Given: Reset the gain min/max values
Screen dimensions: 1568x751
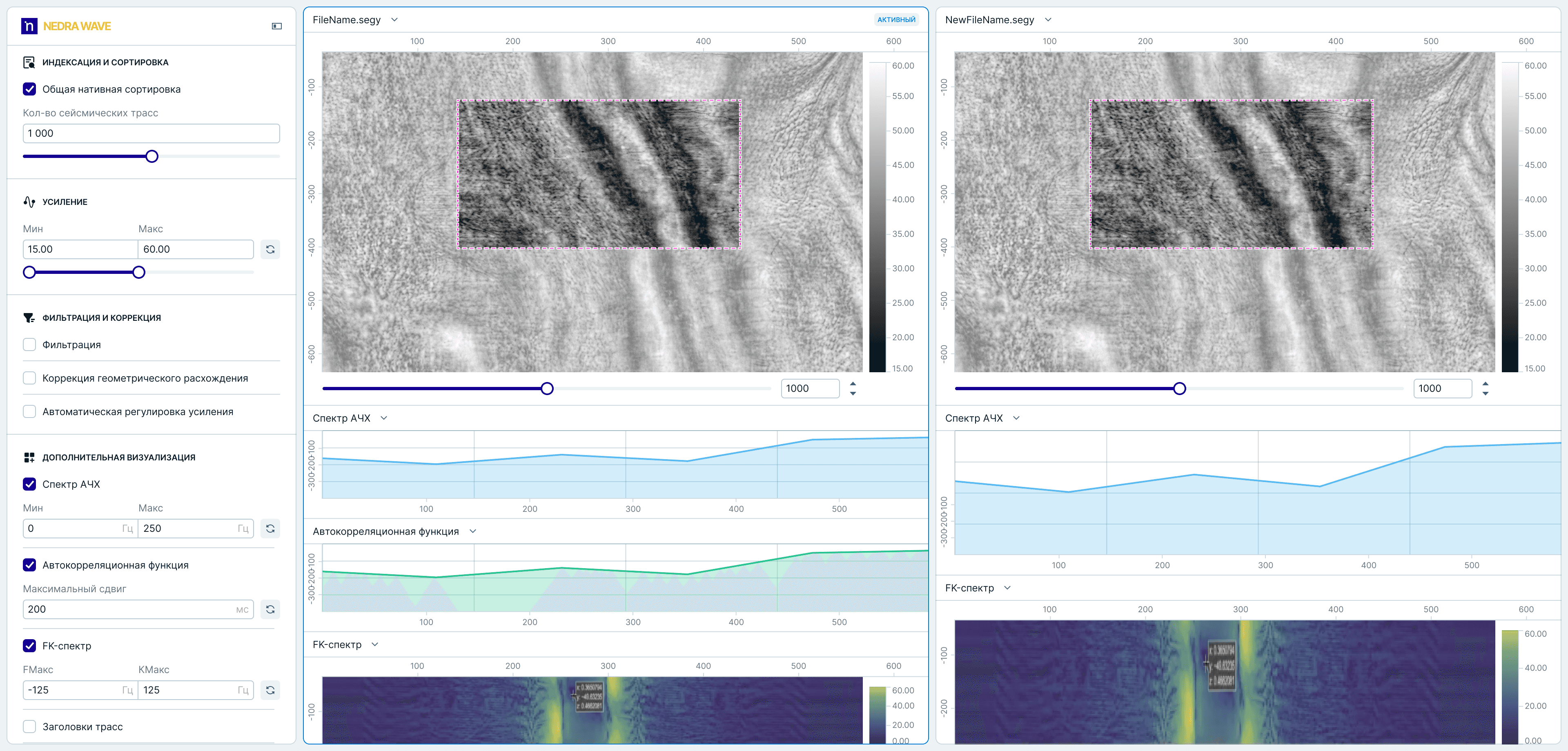Looking at the screenshot, I should point(270,249).
